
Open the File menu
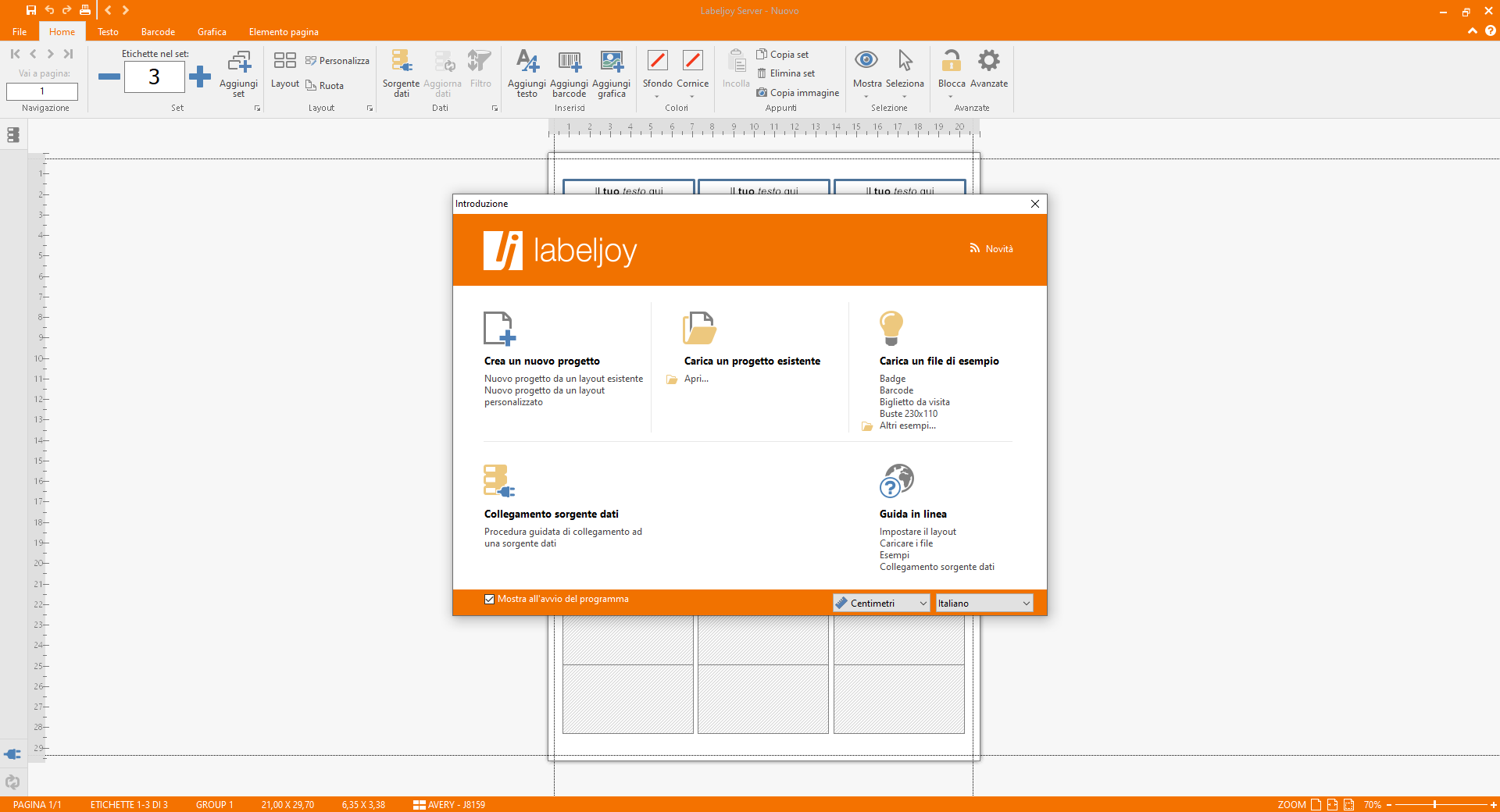pos(20,32)
